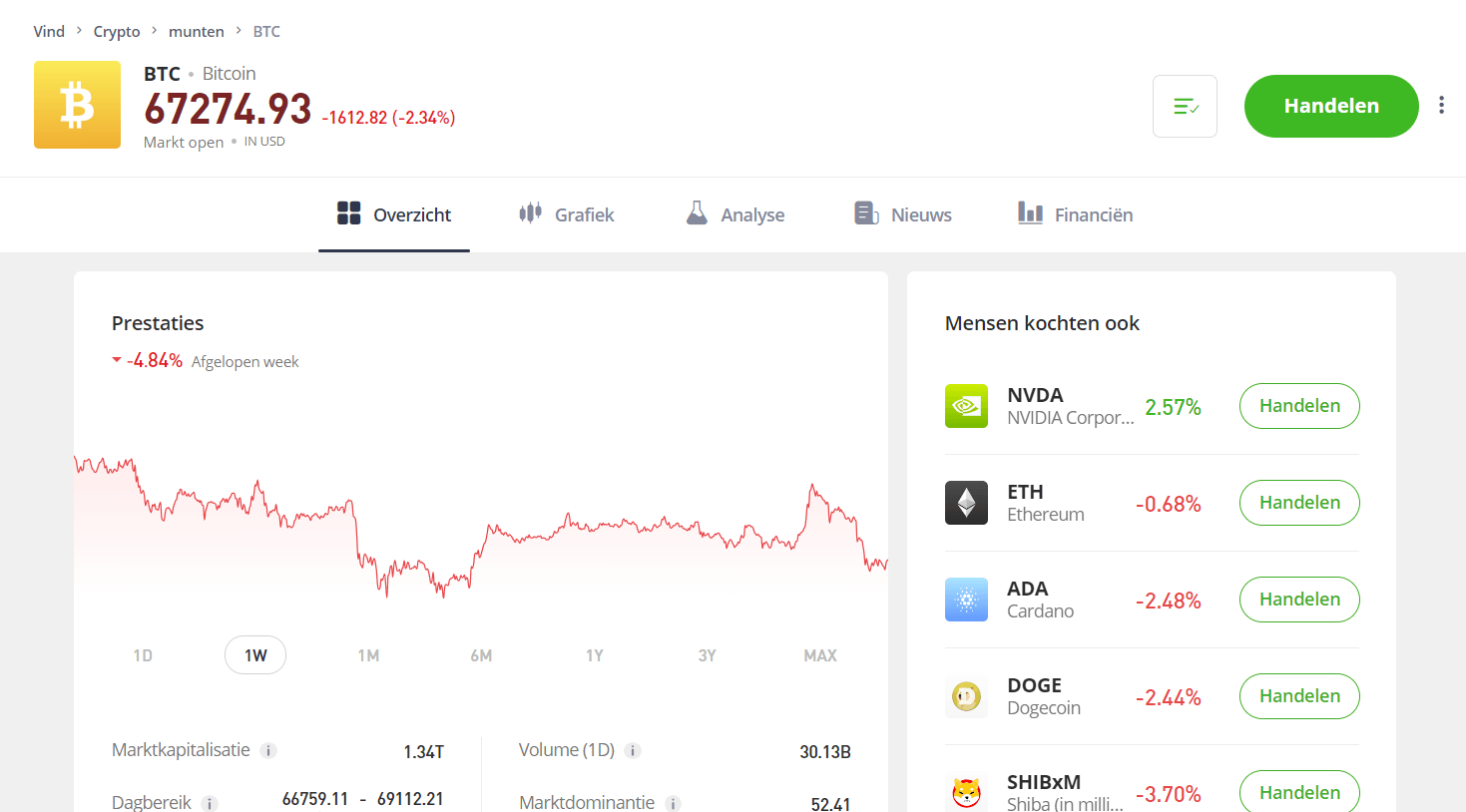Click the Financiën bar chart icon
Image resolution: width=1466 pixels, height=812 pixels.
tap(1030, 212)
